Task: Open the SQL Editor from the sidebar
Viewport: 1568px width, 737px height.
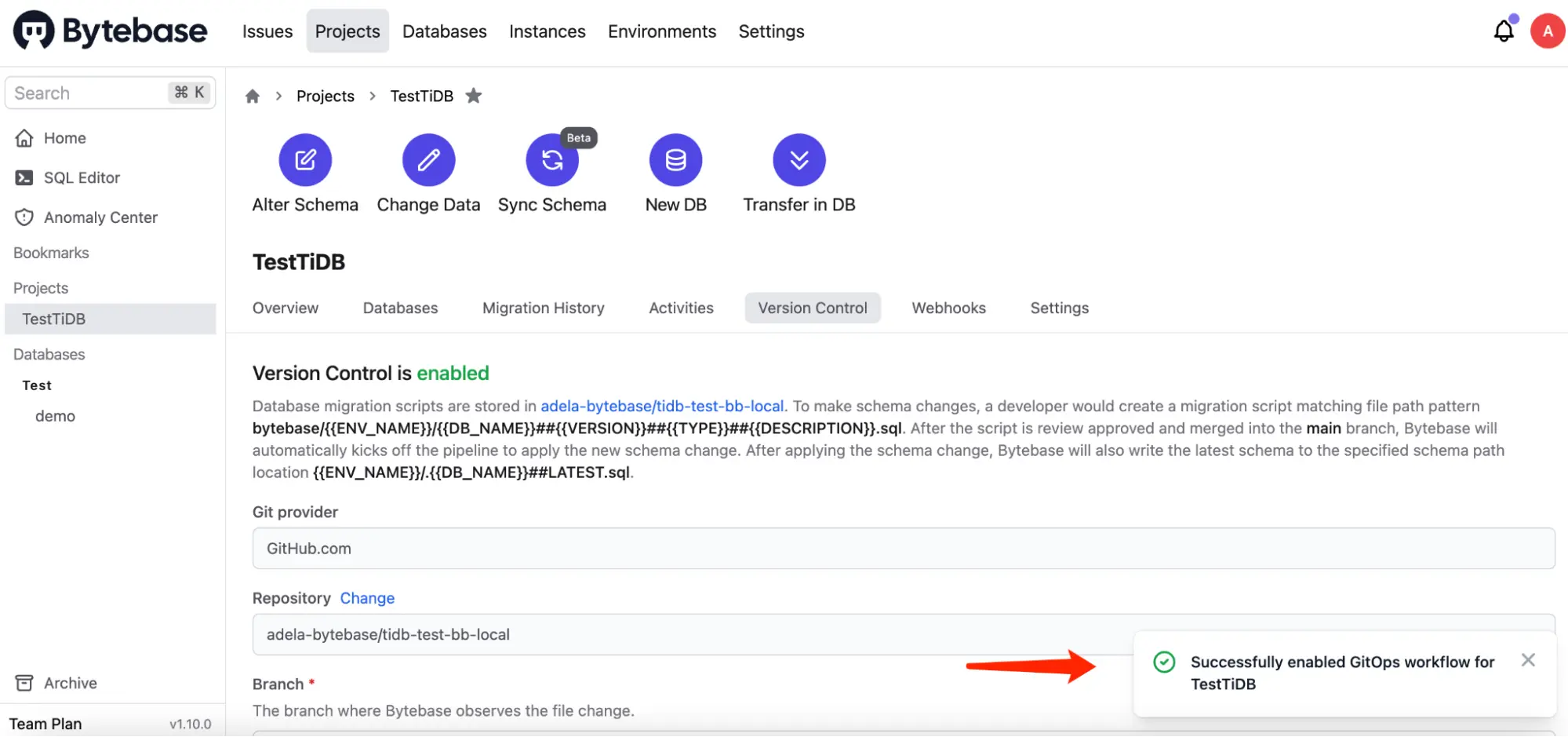Action: (82, 177)
